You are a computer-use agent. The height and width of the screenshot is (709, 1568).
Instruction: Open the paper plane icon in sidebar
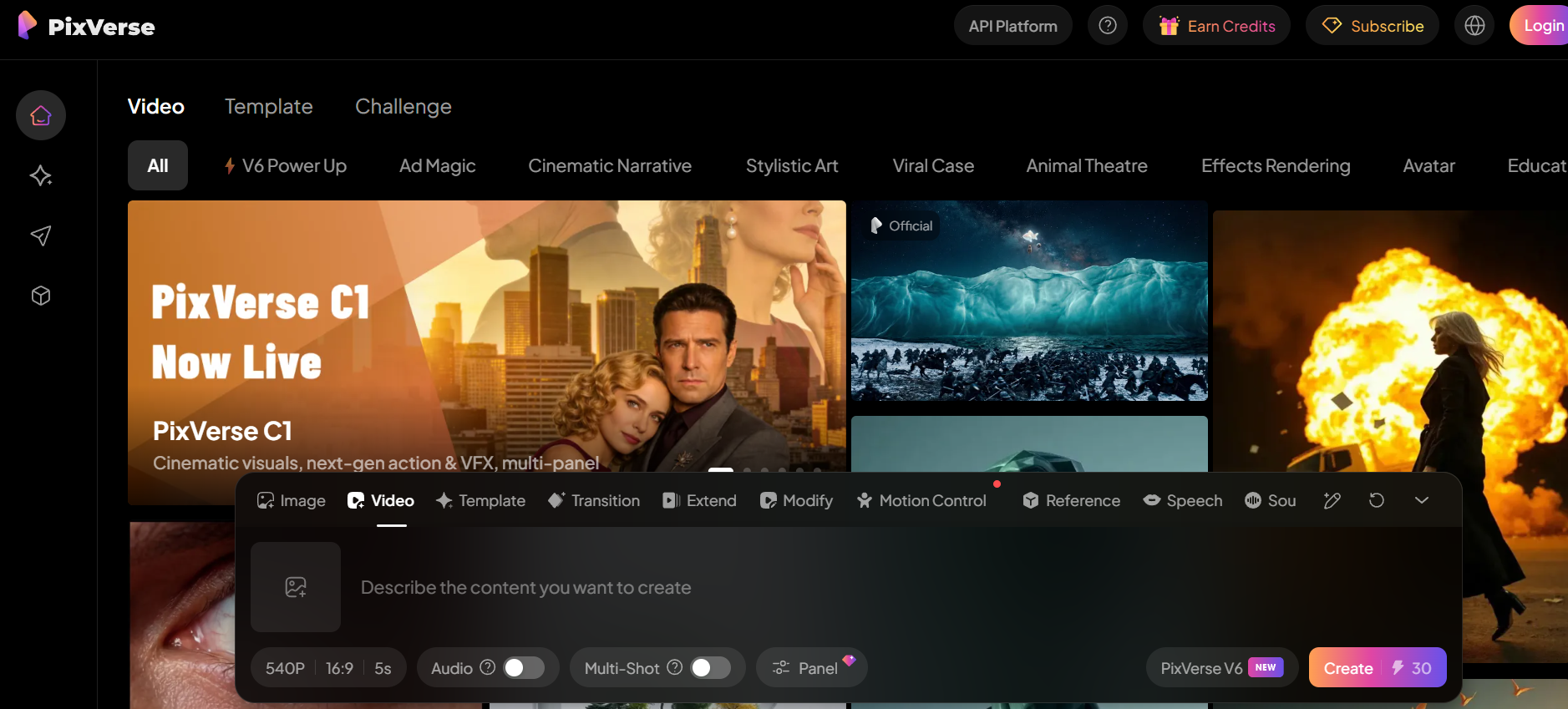41,235
